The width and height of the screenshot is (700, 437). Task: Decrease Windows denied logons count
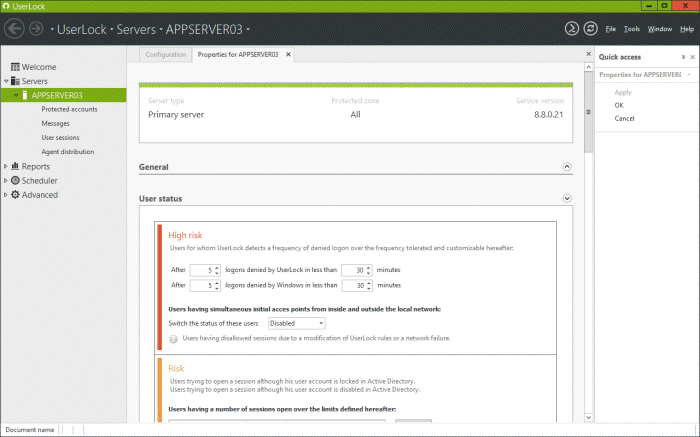(217, 288)
